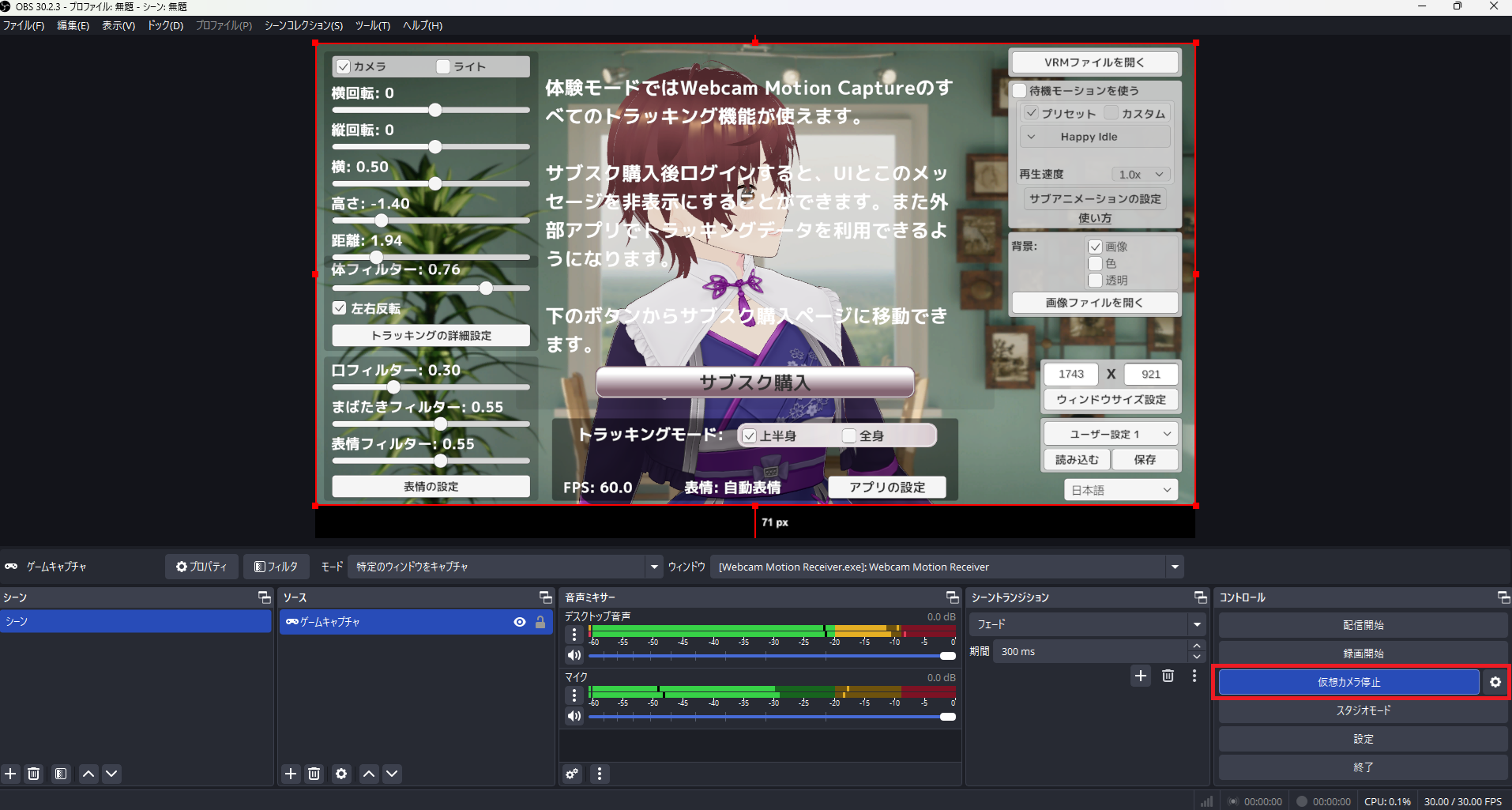
Task: Open the ファイル(F) menu
Action: pos(24,25)
